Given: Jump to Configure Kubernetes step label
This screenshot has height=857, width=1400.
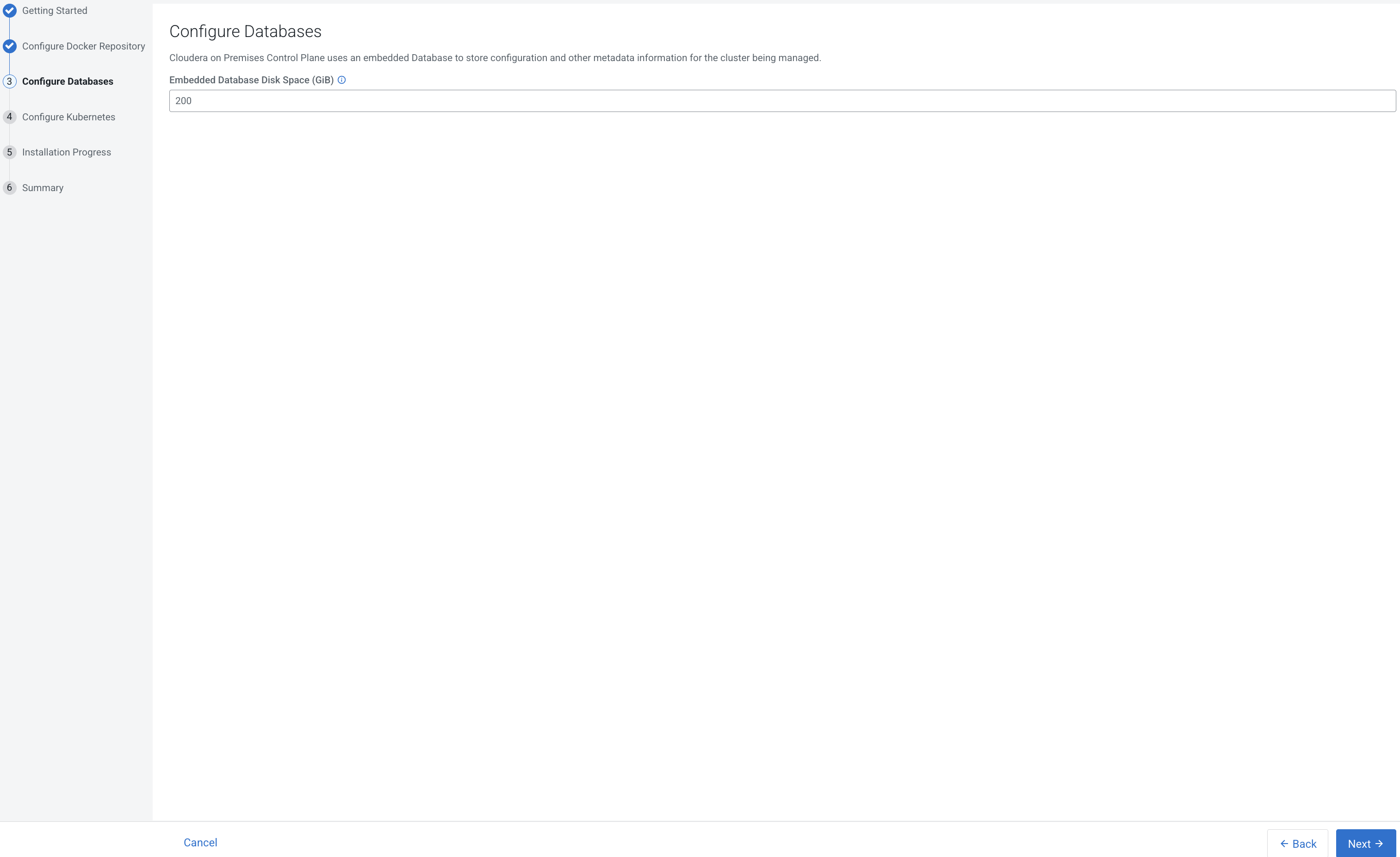Looking at the screenshot, I should [69, 117].
